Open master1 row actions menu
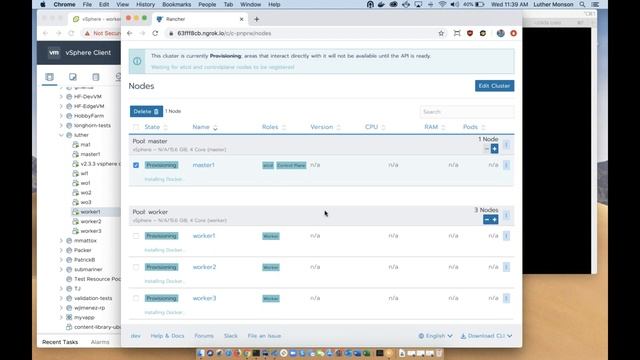 506,165
